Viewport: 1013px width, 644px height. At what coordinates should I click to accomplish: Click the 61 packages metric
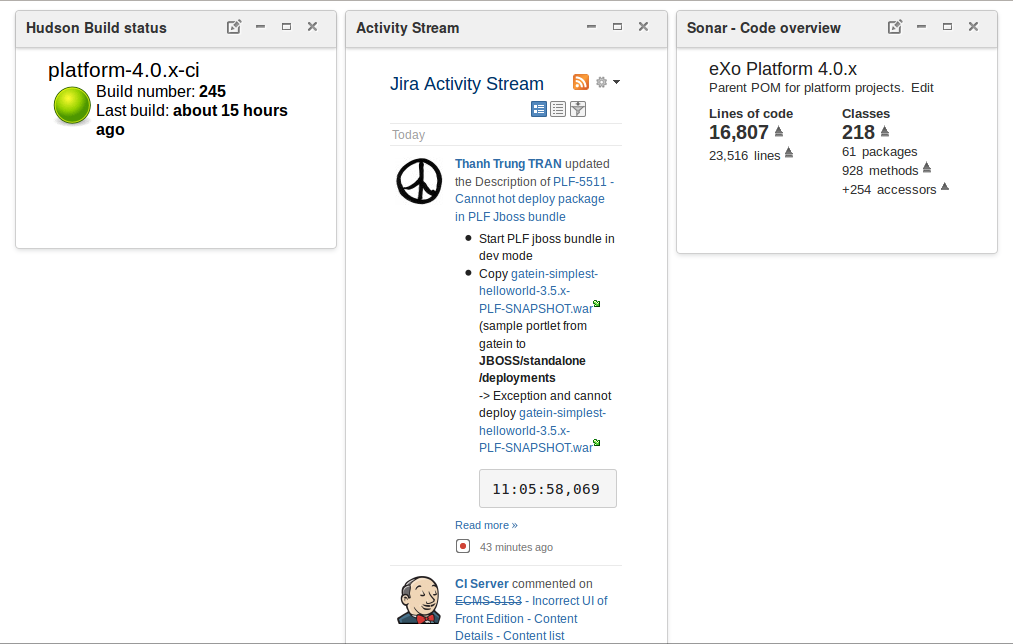coord(879,152)
